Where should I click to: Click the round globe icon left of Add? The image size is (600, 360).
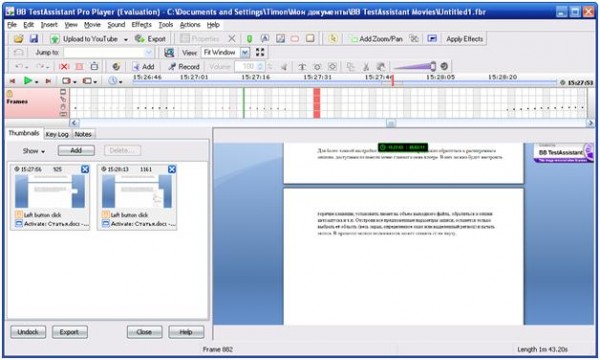click(x=116, y=67)
